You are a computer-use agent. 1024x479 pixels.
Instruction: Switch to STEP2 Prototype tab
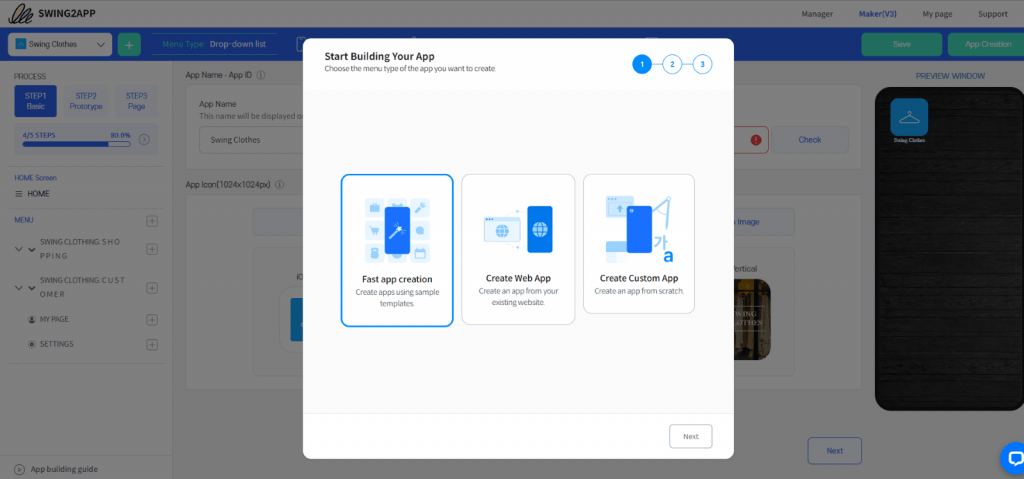(x=86, y=101)
